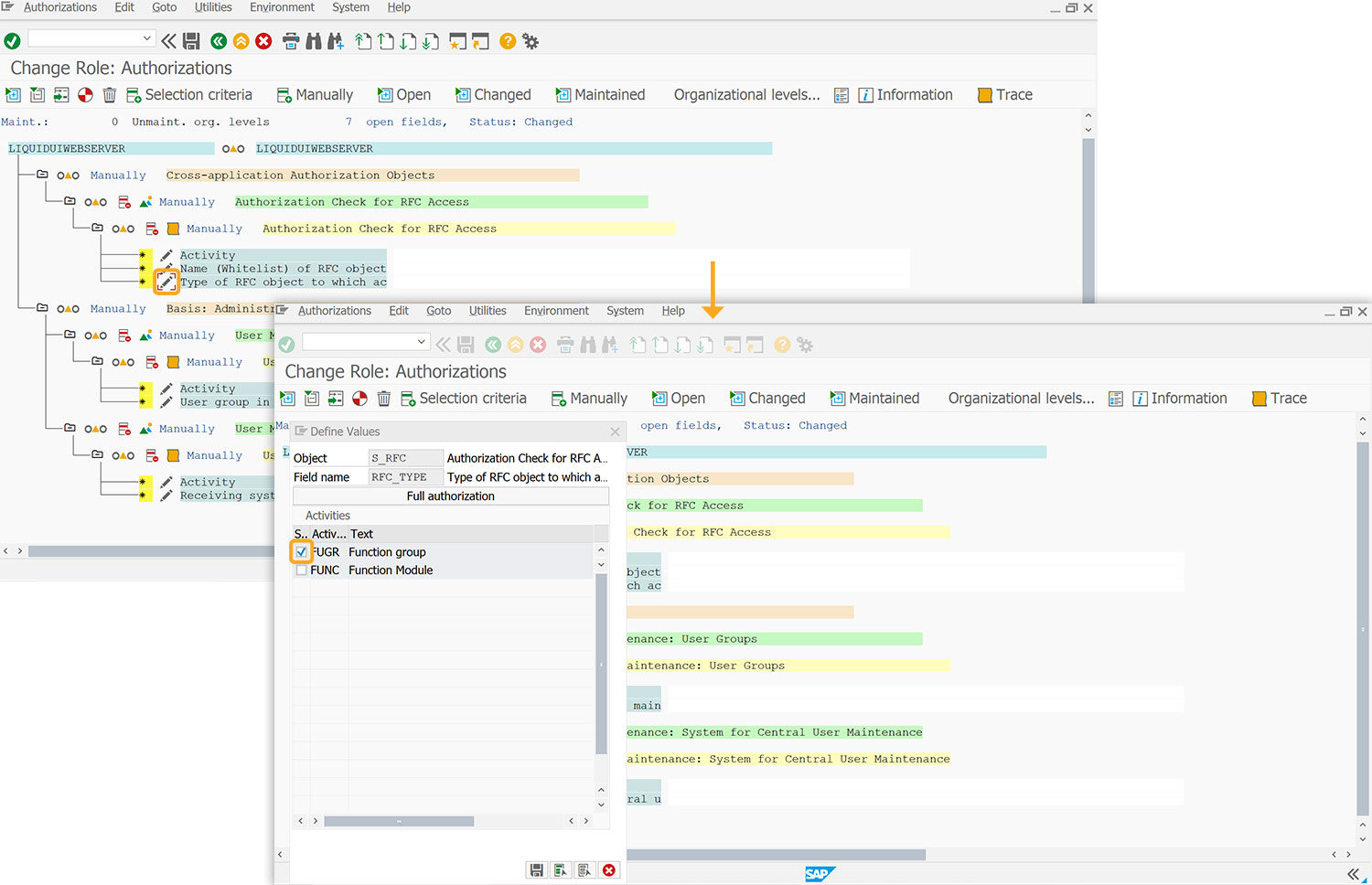The width and height of the screenshot is (1372, 885).
Task: Click Organizational levels... in the front window
Action: pos(1021,399)
